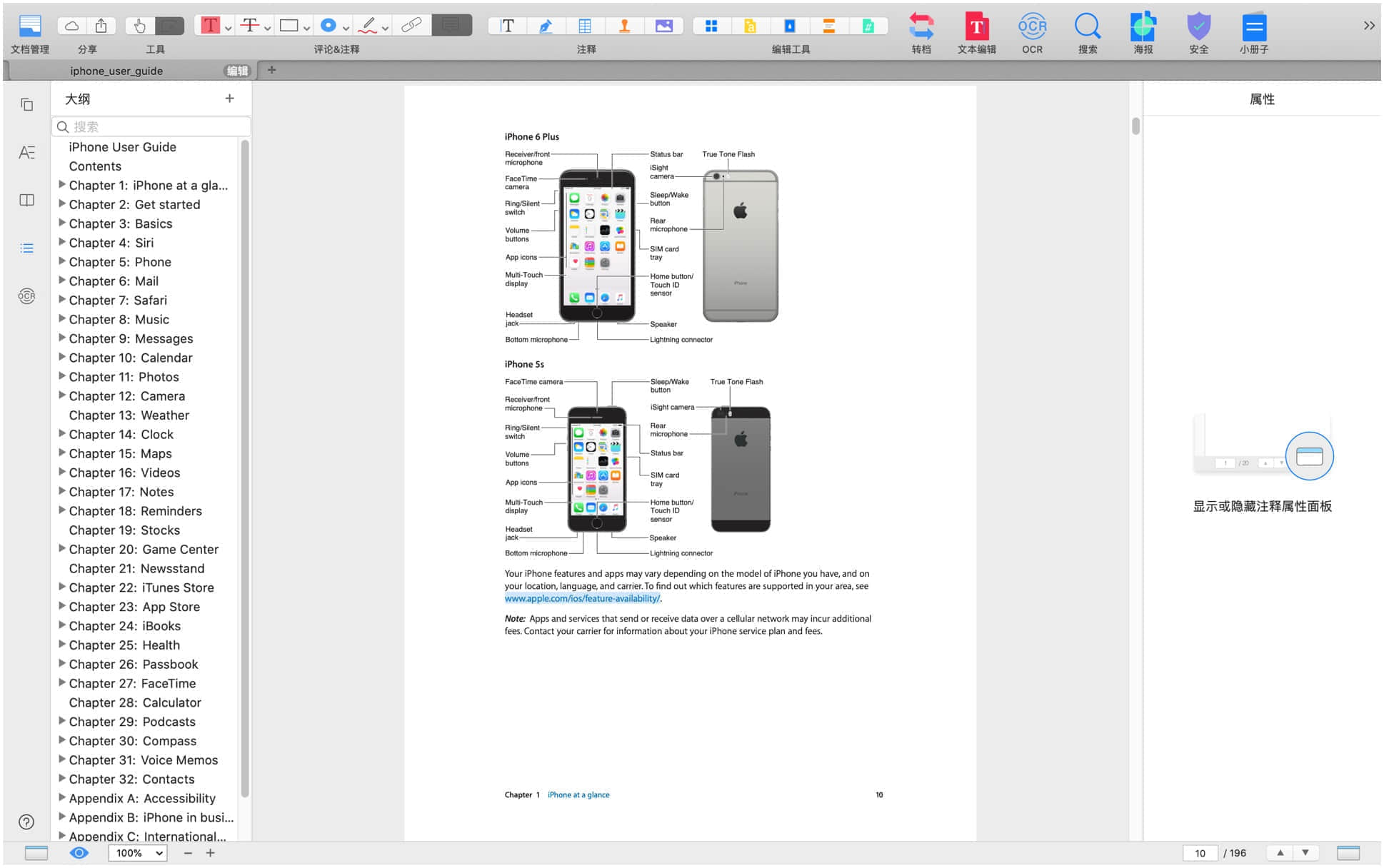The width and height of the screenshot is (1384, 868).
Task: Open a new tab with plus button
Action: [271, 70]
